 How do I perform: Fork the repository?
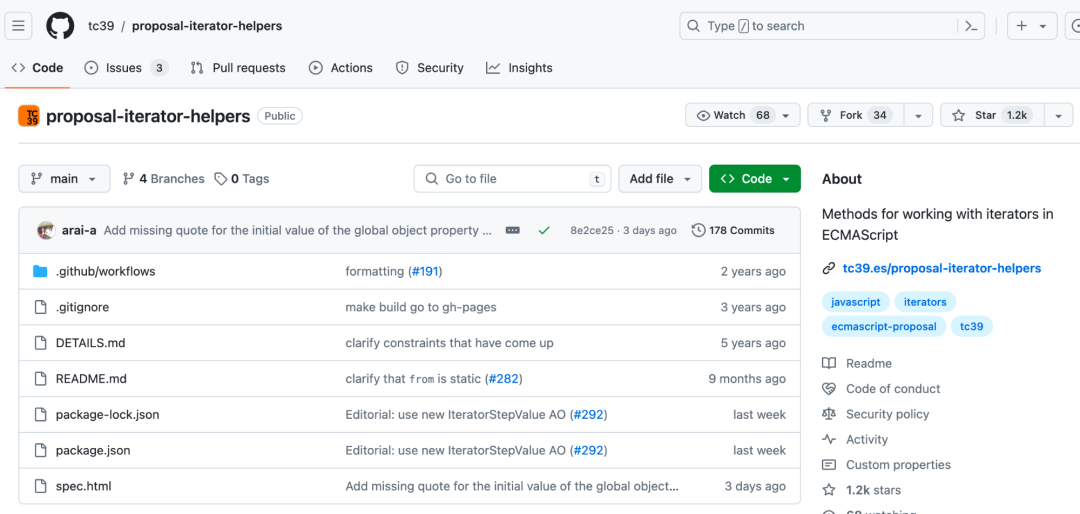pyautogui.click(x=855, y=115)
